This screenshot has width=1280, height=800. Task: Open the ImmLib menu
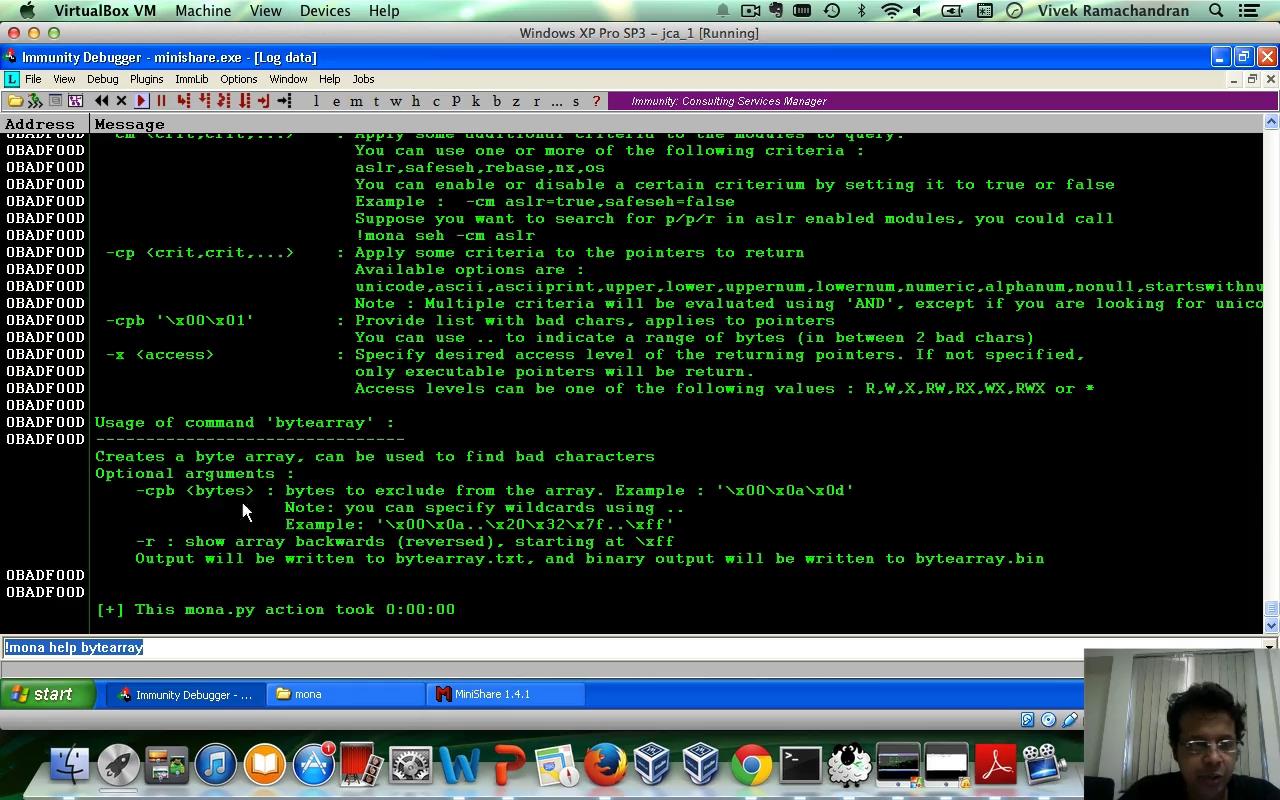coord(191,79)
